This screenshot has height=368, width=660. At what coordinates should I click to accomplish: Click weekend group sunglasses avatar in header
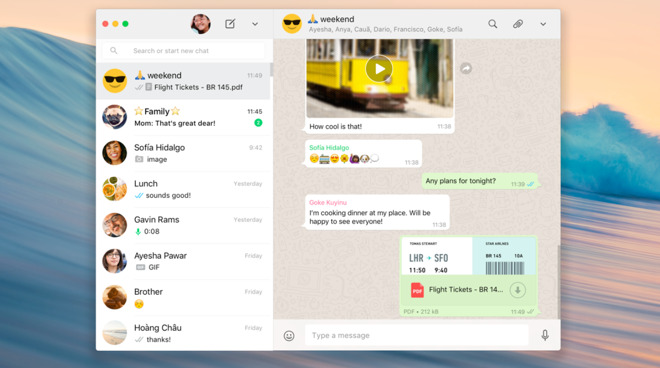coord(292,24)
